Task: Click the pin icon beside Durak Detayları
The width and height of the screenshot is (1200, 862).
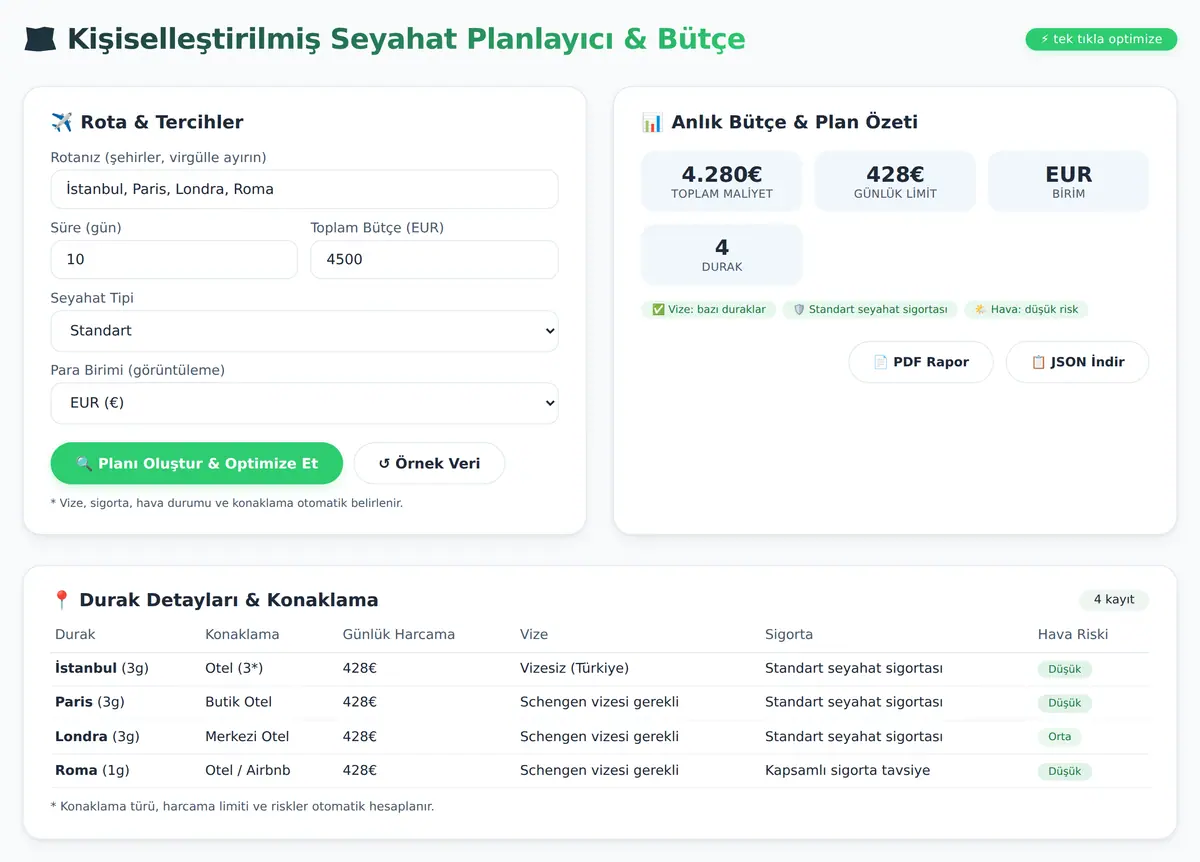Action: tap(61, 600)
